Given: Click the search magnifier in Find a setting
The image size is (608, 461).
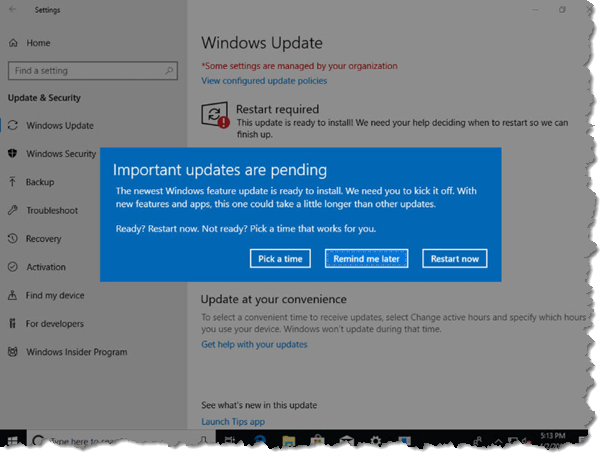Looking at the screenshot, I should click(x=169, y=71).
